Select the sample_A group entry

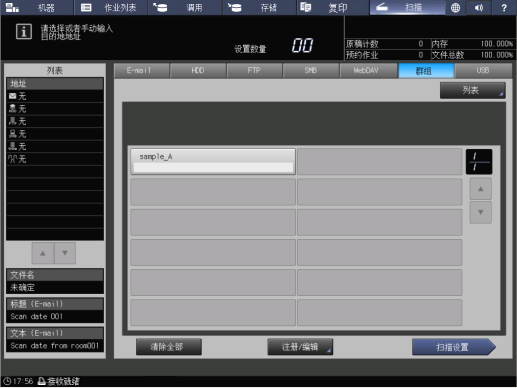[x=213, y=161]
